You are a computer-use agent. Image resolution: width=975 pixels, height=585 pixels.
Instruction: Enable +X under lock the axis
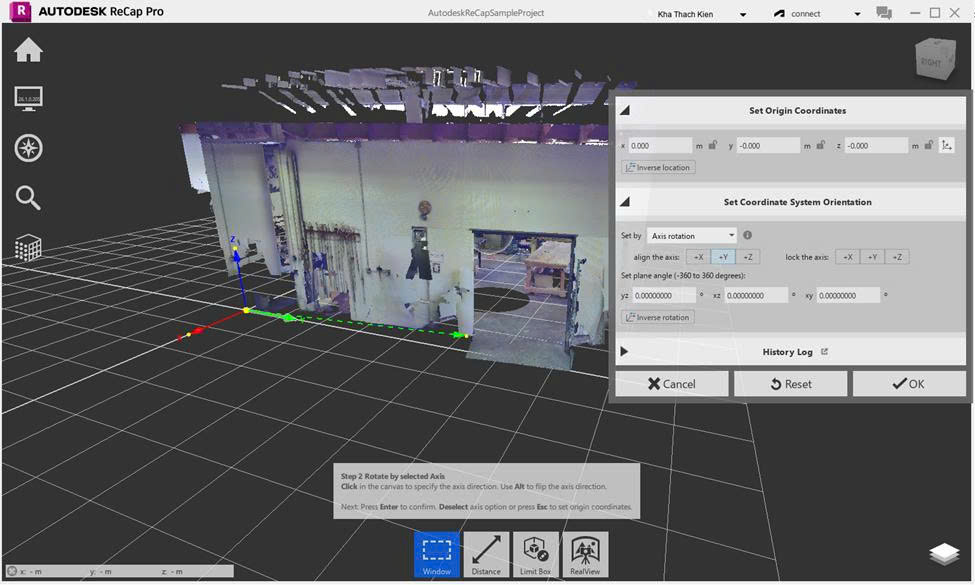click(848, 257)
